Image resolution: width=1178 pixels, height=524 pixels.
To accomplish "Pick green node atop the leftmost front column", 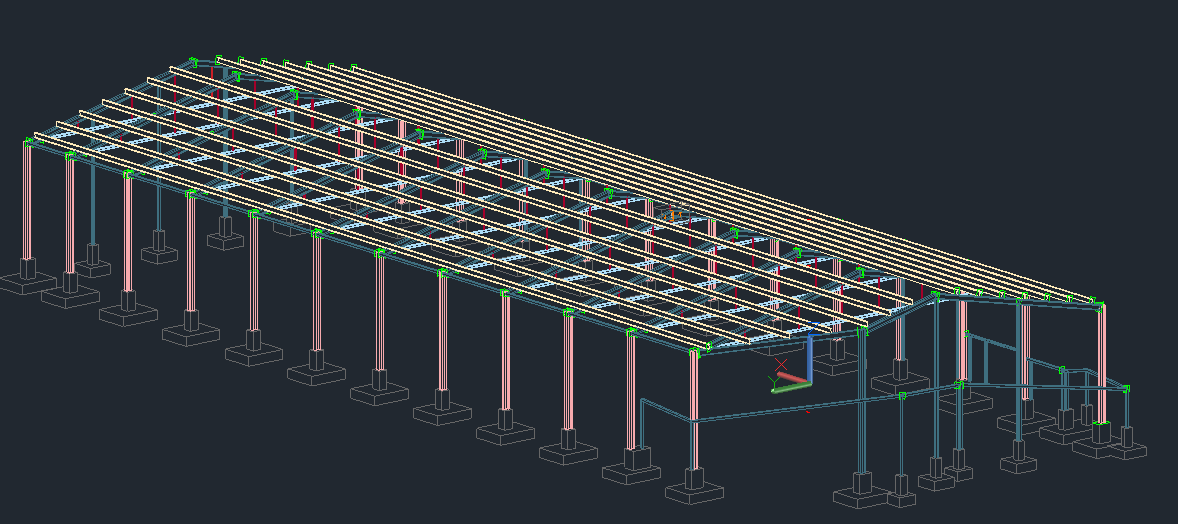I will (29, 142).
